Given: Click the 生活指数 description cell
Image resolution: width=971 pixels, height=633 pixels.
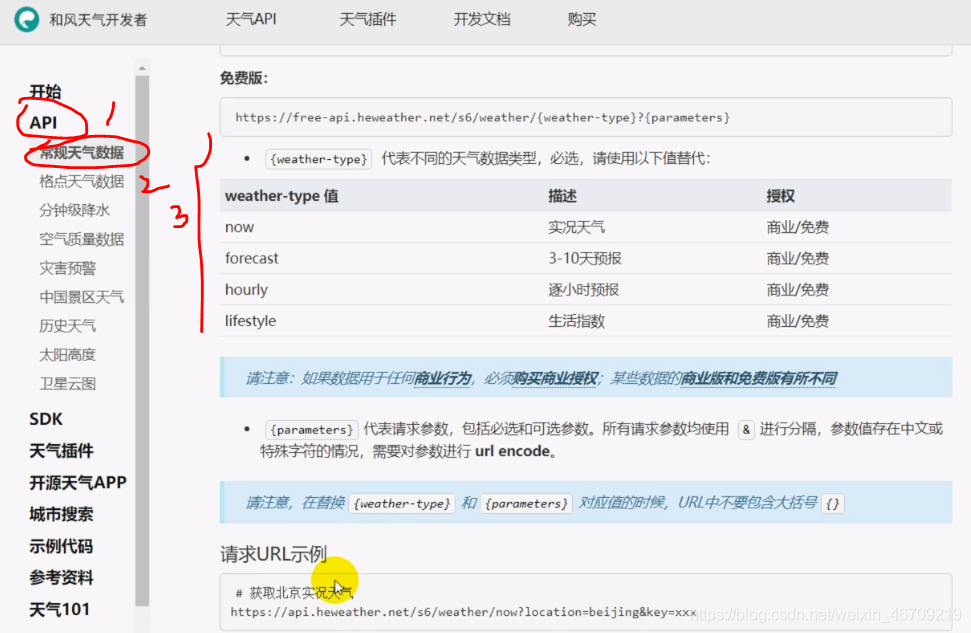Looking at the screenshot, I should 577,321.
